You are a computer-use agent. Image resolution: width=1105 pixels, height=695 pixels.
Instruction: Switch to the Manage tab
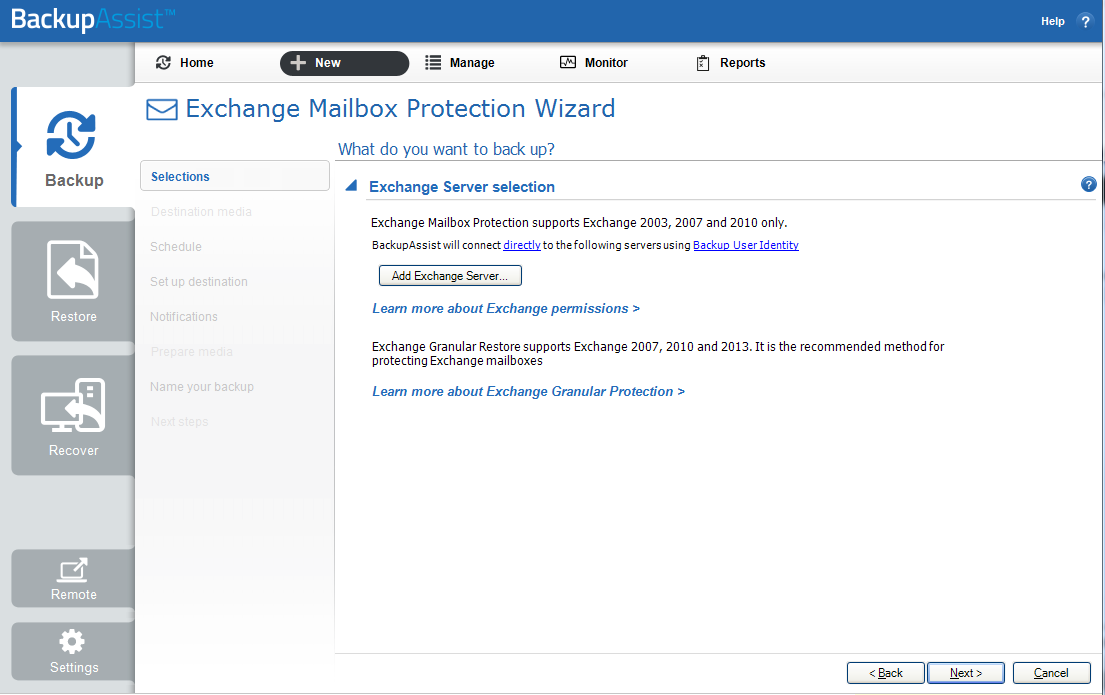459,63
